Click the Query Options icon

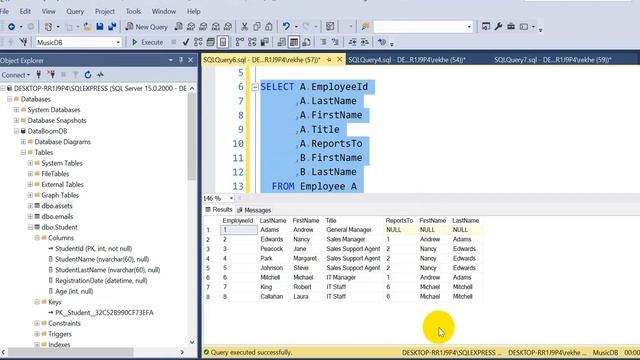211,42
